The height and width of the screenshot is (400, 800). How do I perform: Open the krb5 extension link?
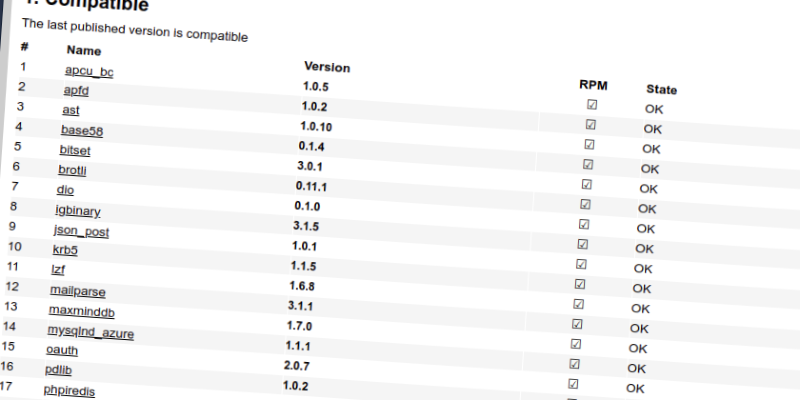[65, 250]
